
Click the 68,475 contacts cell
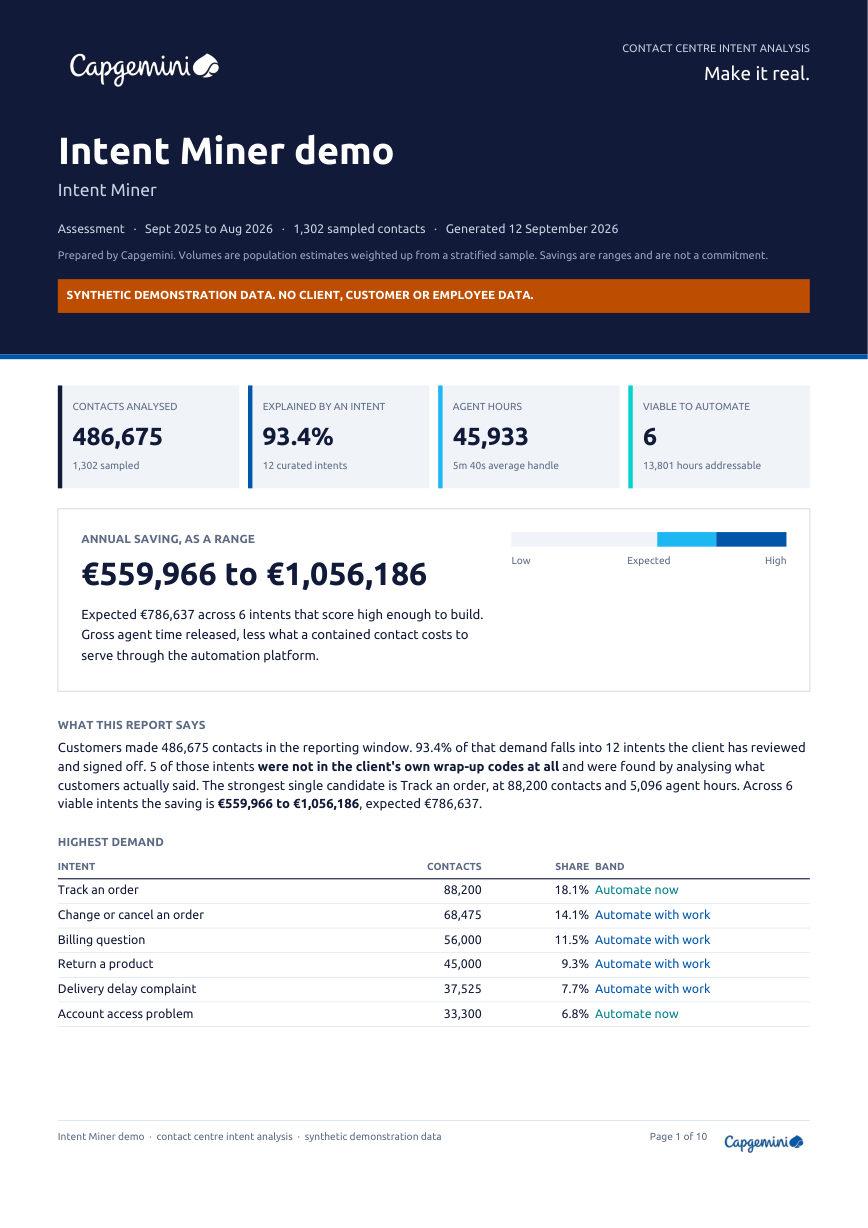[462, 915]
